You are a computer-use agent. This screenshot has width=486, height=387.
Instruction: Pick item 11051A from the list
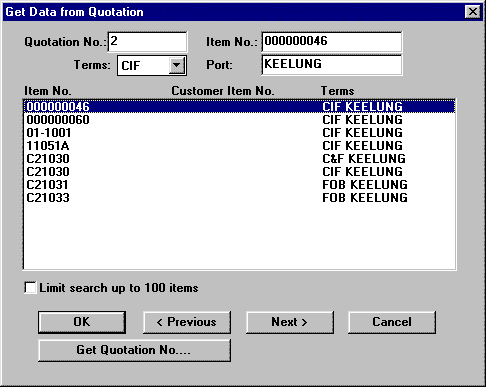(x=239, y=146)
